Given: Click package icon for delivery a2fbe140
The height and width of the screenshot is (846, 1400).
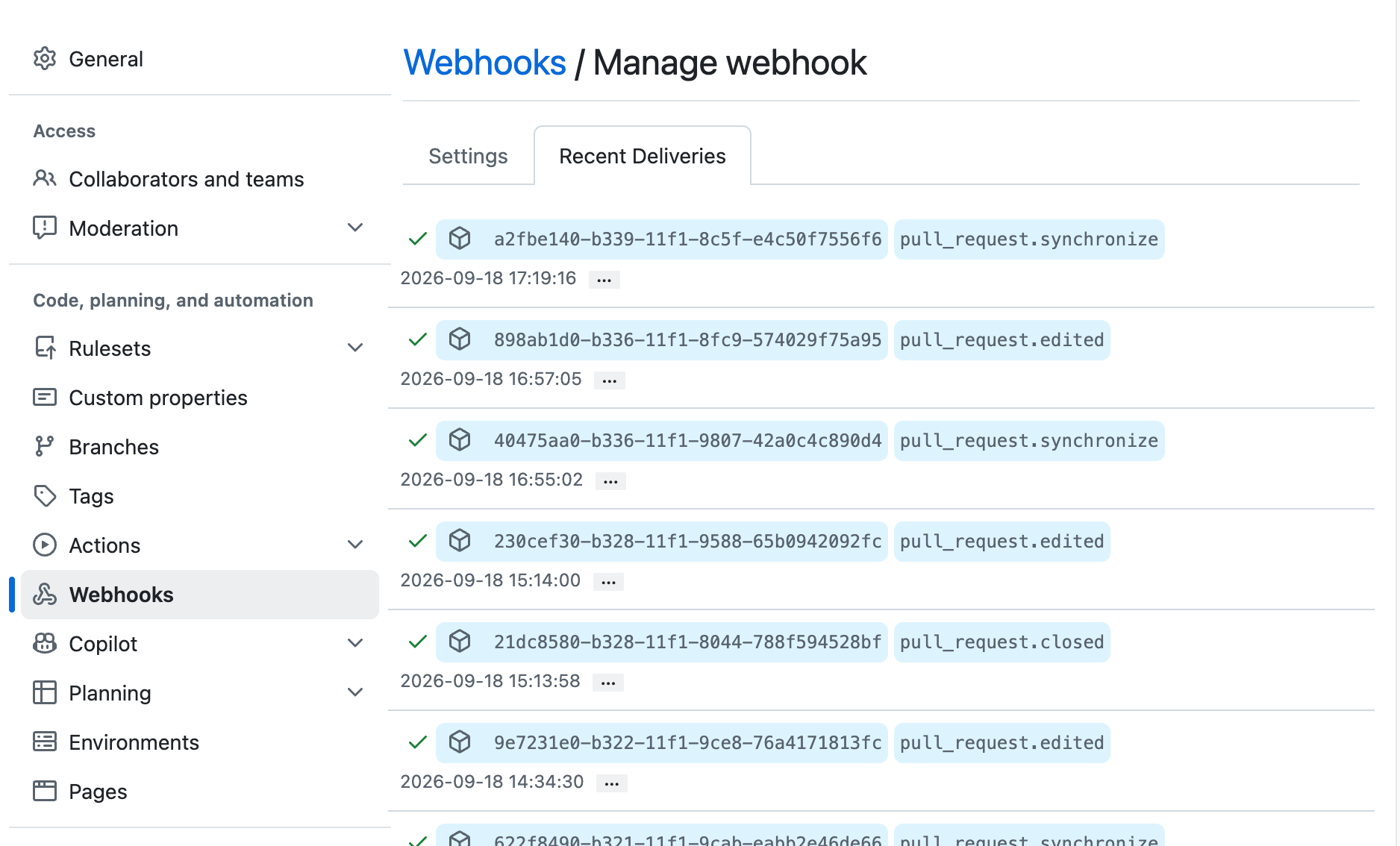Looking at the screenshot, I should (x=460, y=239).
